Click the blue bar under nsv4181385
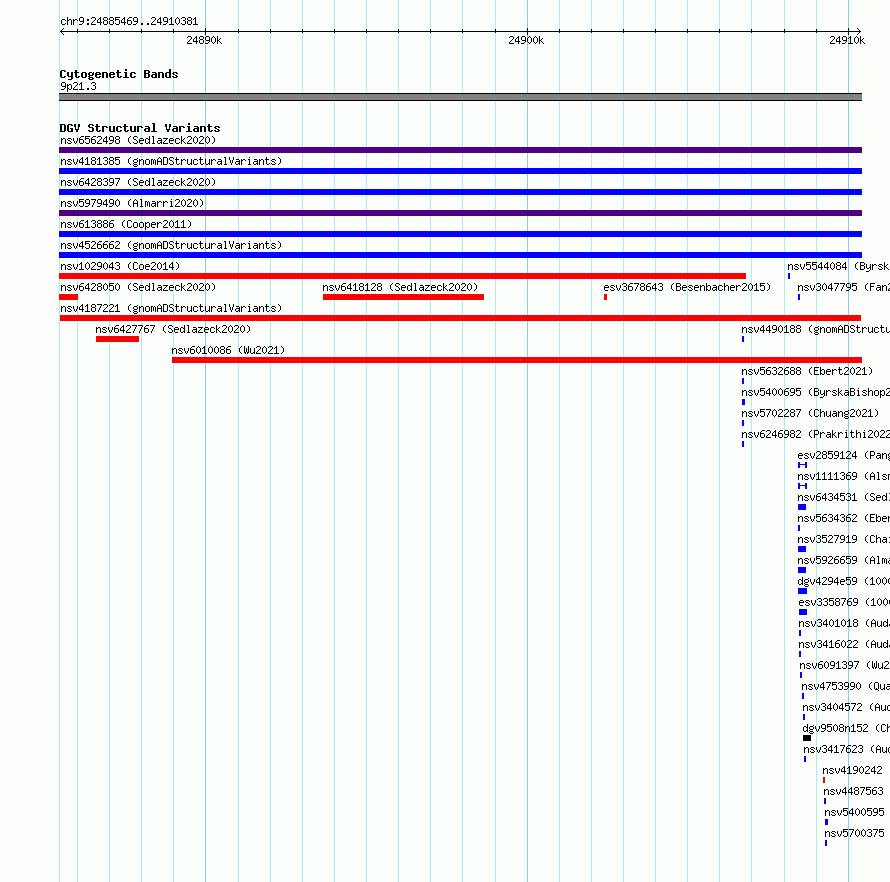This screenshot has width=890, height=882. (x=460, y=171)
